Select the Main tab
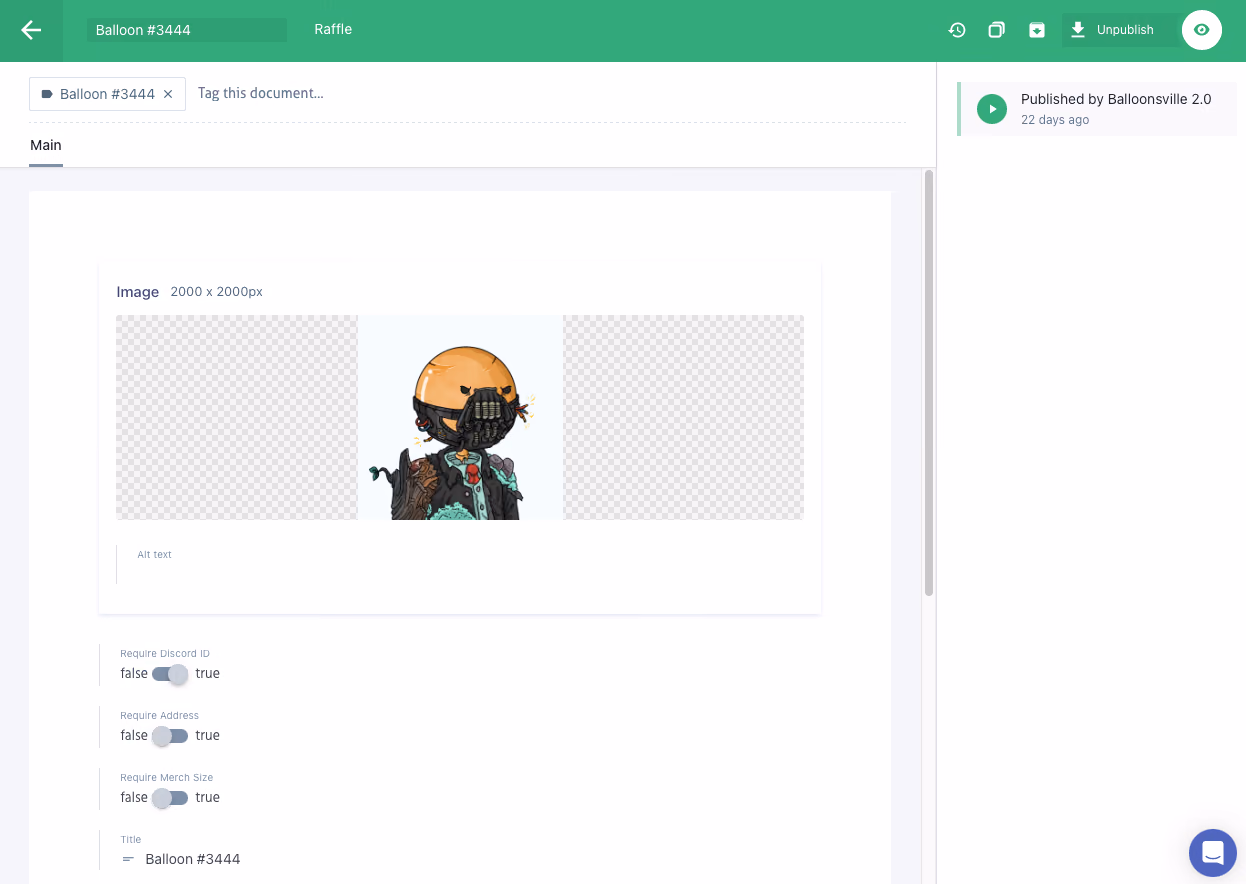This screenshot has width=1246, height=884. [46, 146]
